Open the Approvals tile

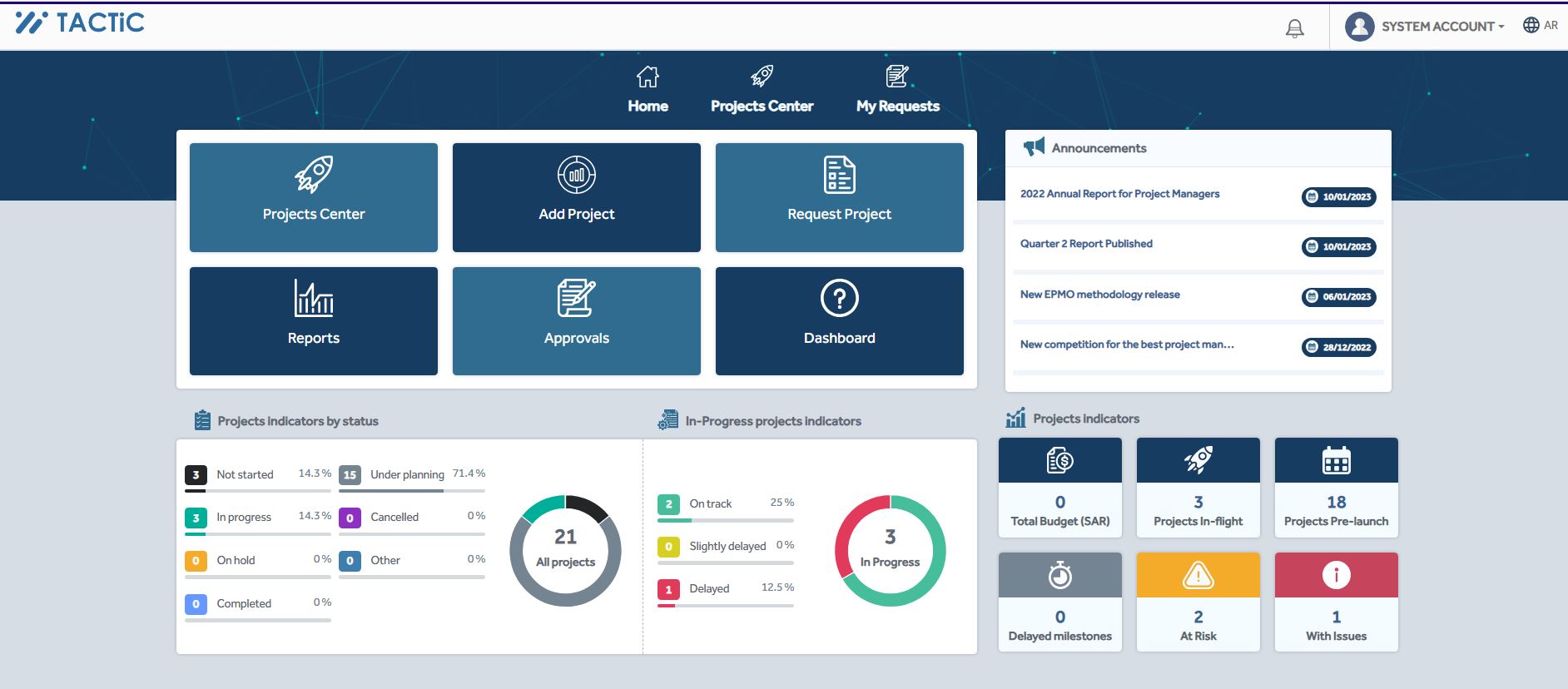[577, 321]
